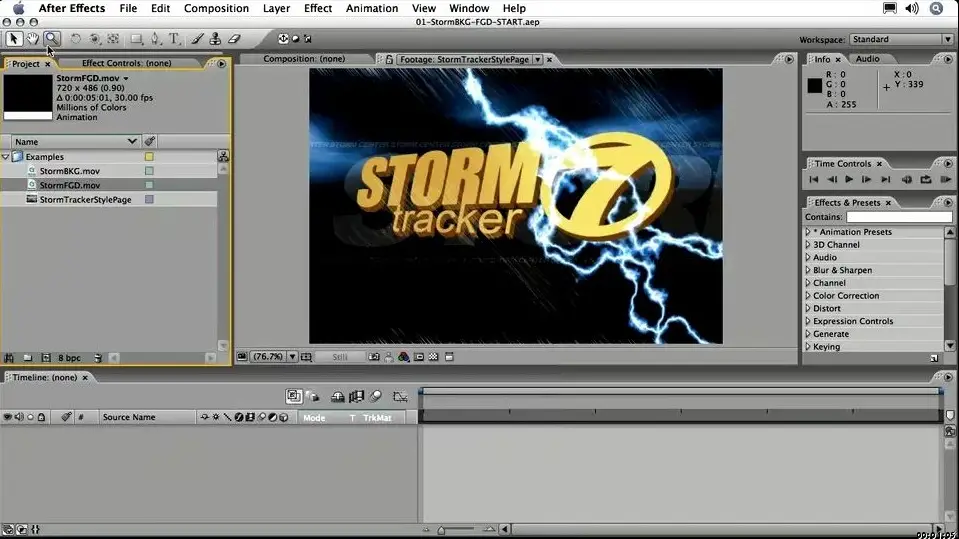Open Title/Action Safe grid options icon
Viewport: 959px width, 539px height.
pos(306,357)
